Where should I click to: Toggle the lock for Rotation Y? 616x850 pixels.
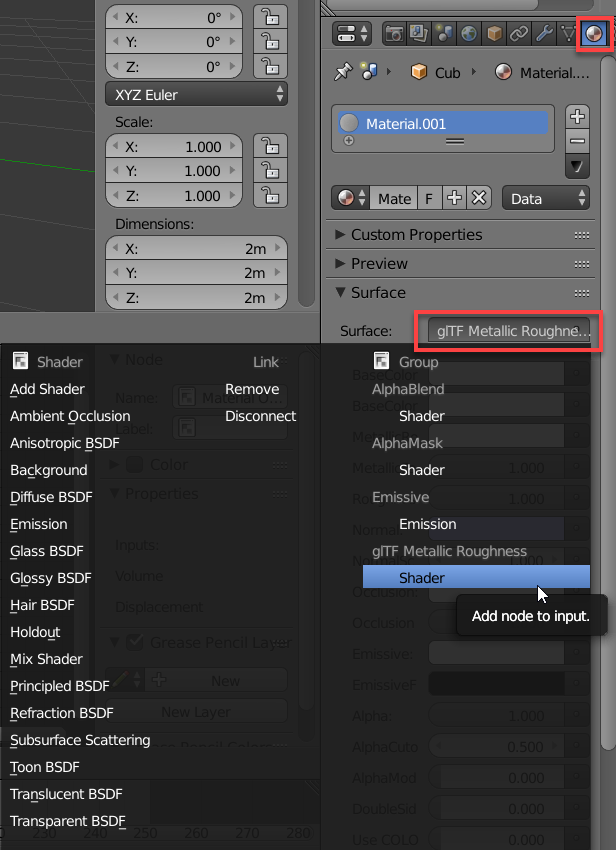(270, 42)
